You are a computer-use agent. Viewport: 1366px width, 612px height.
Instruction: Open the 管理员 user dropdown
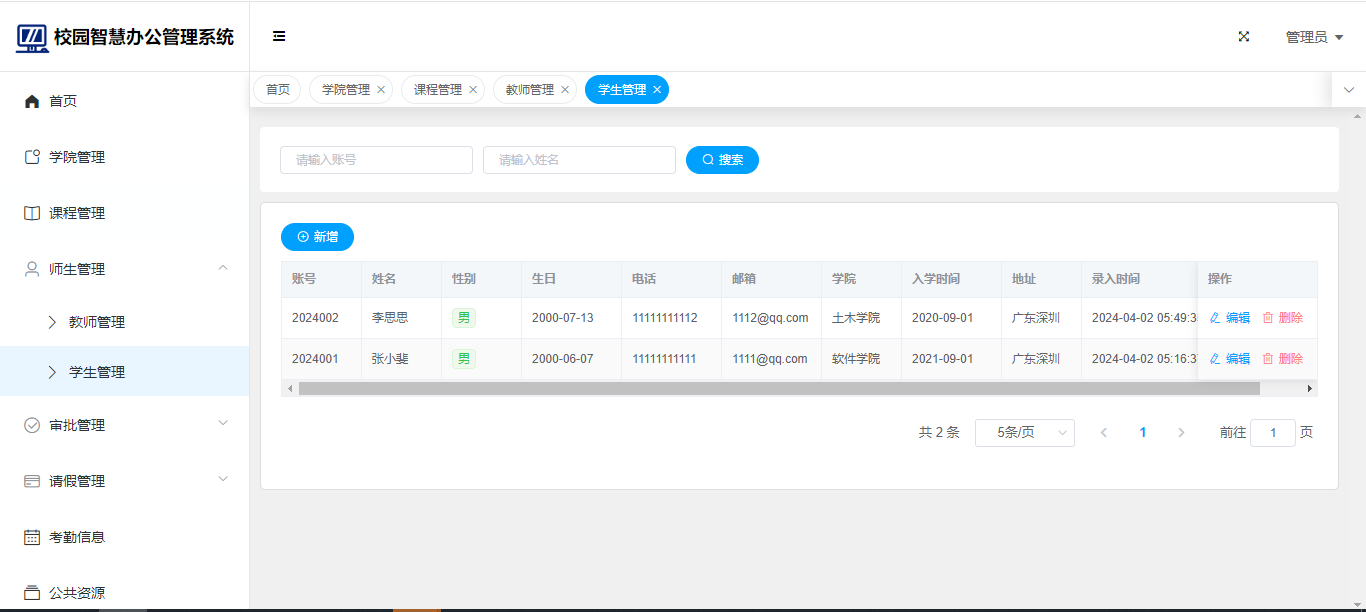click(x=1313, y=37)
